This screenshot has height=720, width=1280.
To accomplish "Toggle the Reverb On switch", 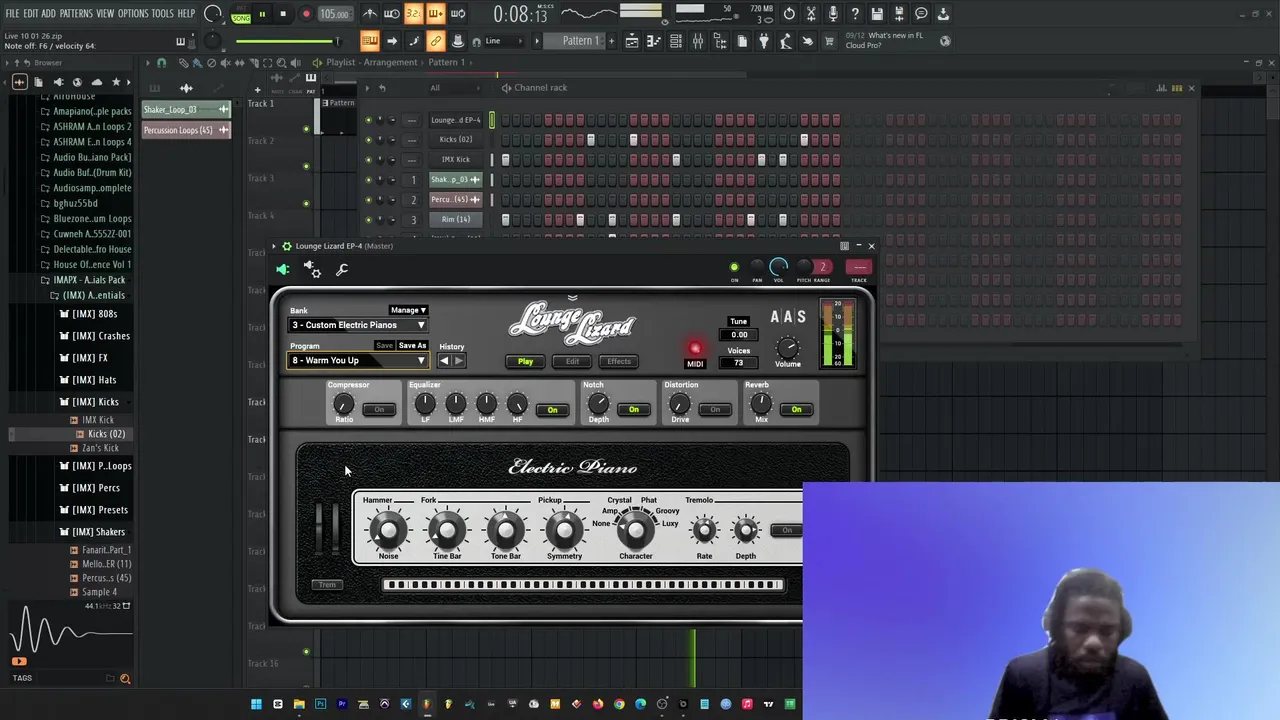I will tap(796, 409).
